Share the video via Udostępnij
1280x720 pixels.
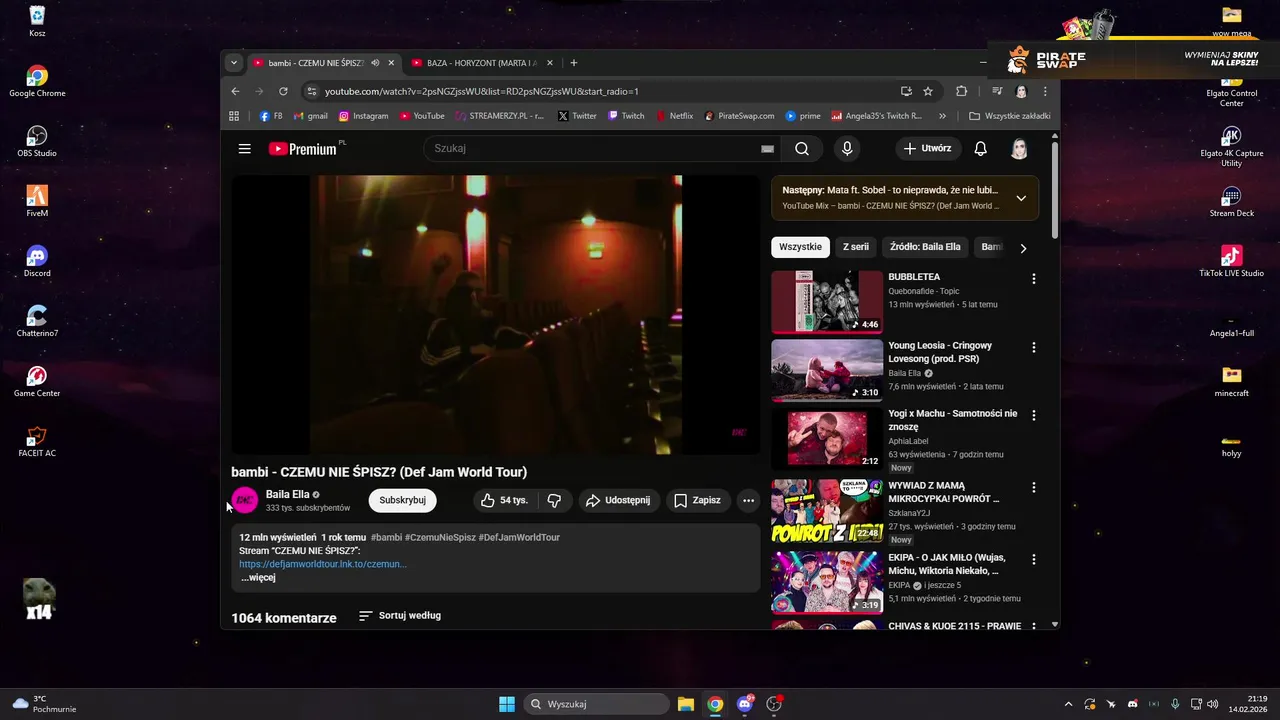(618, 500)
